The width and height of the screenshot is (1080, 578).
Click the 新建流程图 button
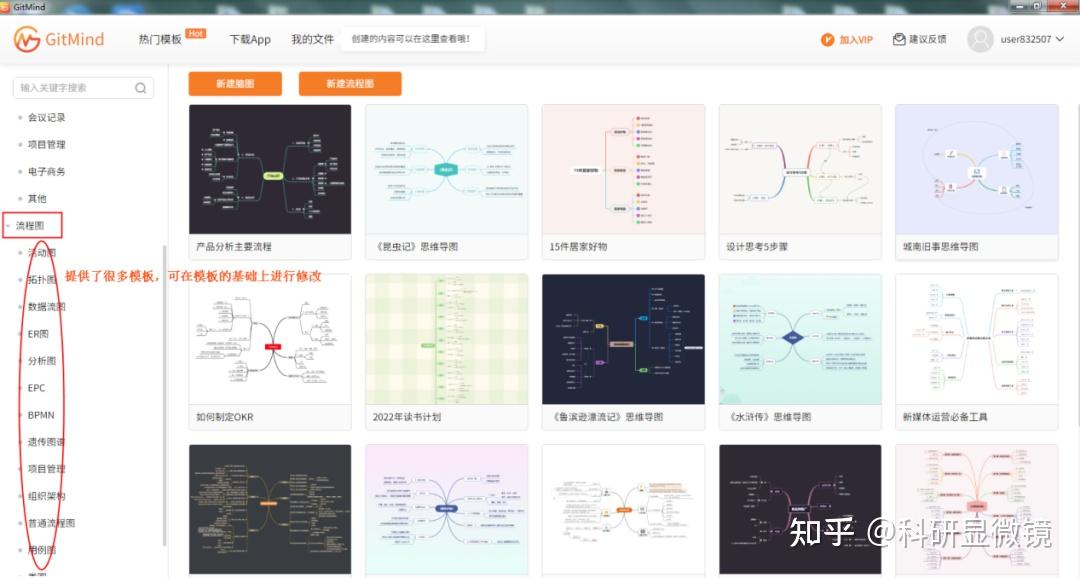pos(350,84)
